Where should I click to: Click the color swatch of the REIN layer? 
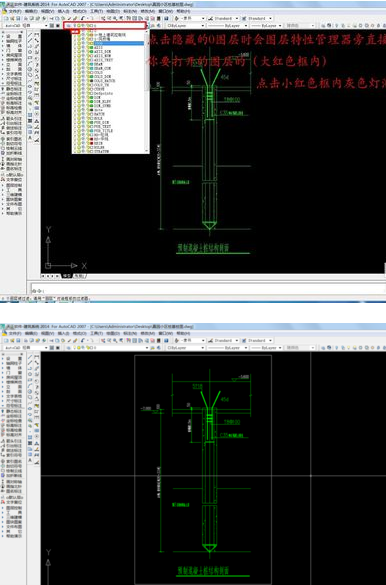click(91, 143)
